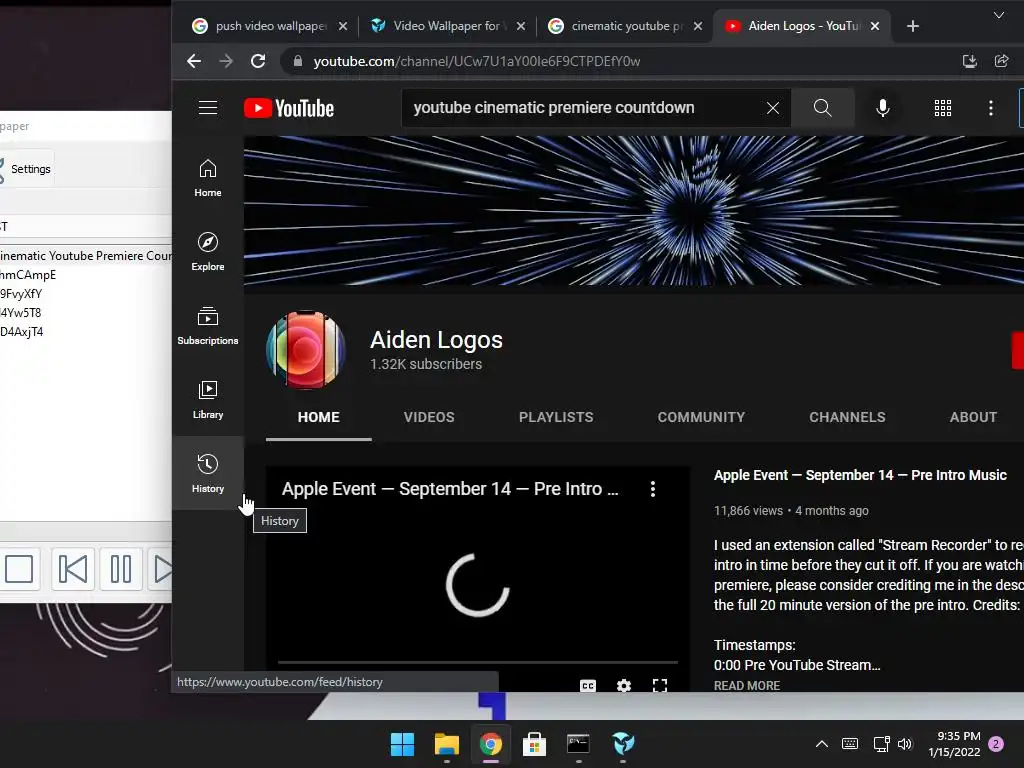Viewport: 1024px width, 768px height.
Task: Click the Aiden Logos channel avatar
Action: click(x=305, y=350)
